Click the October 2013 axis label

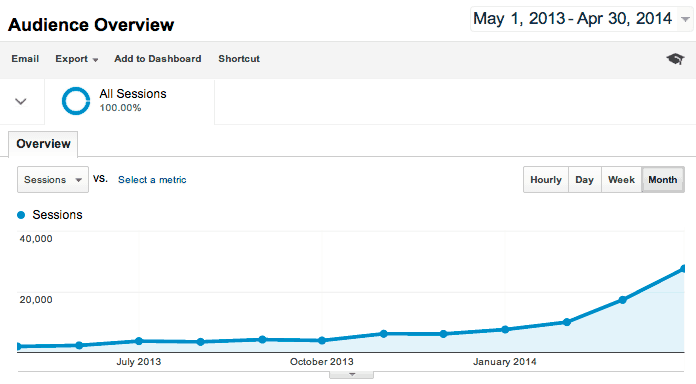click(x=322, y=362)
